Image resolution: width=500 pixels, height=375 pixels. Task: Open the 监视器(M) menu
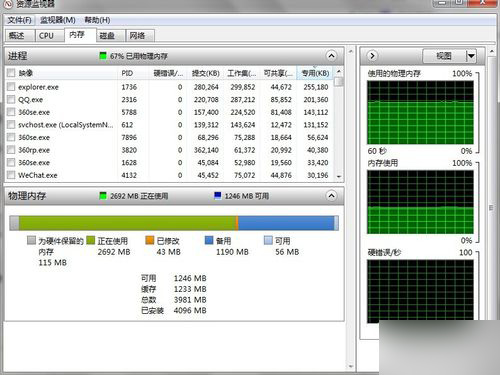coord(57,20)
